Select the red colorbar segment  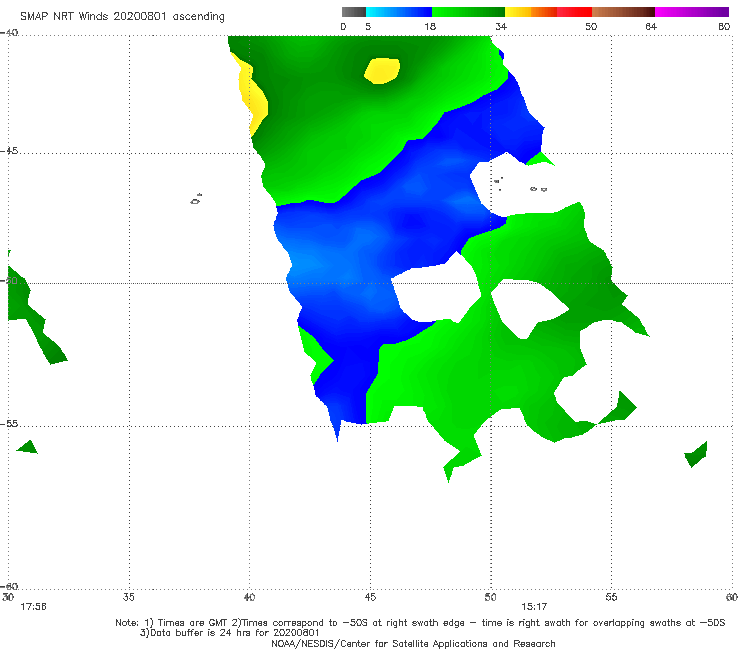pos(574,12)
